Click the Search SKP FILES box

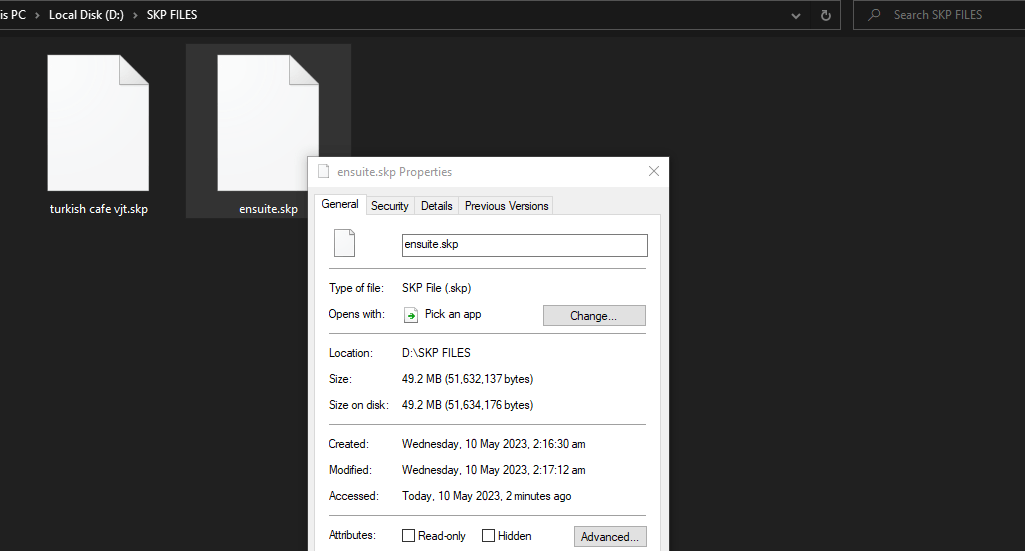coord(939,15)
